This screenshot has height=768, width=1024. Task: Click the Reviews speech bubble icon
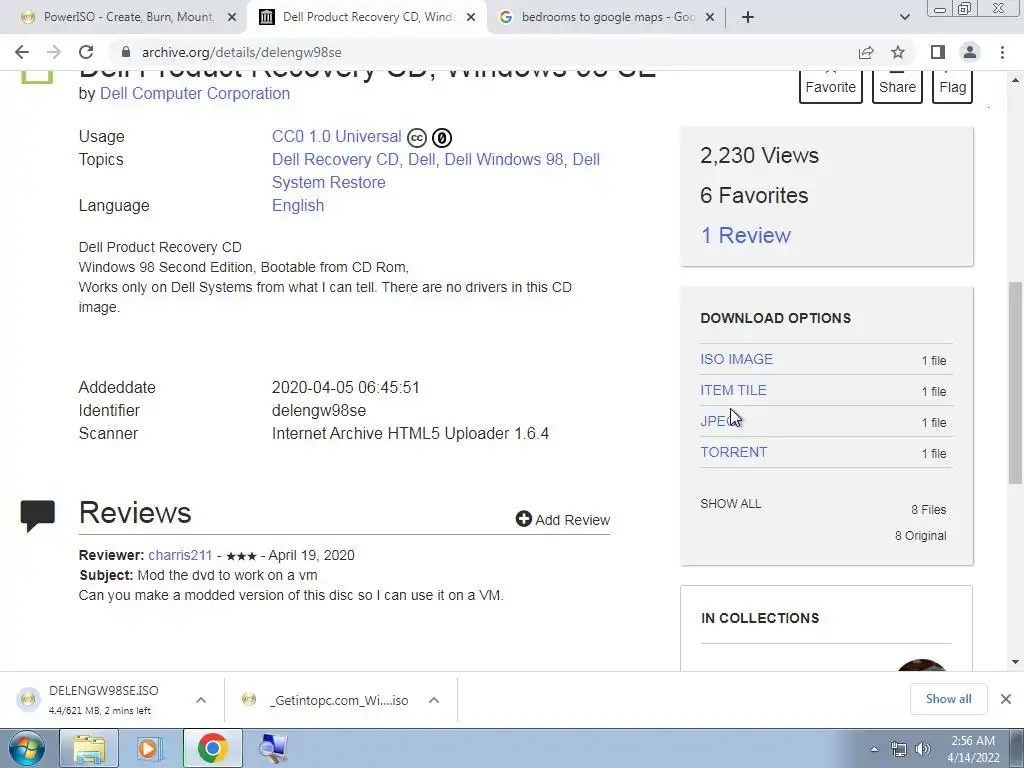coord(37,516)
